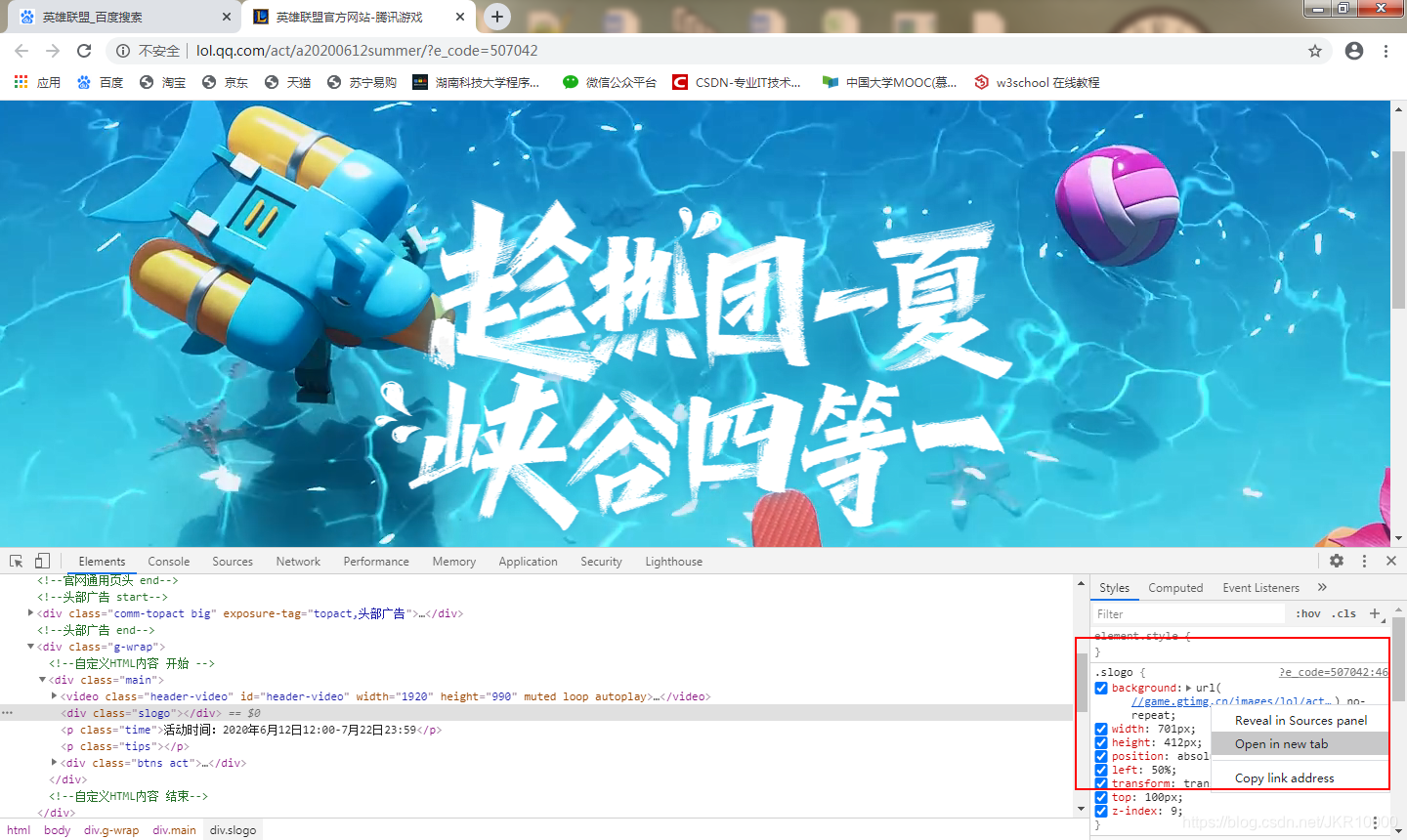This screenshot has height=840, width=1407.
Task: Click the Filter styles input field
Action: pyautogui.click(x=1187, y=613)
